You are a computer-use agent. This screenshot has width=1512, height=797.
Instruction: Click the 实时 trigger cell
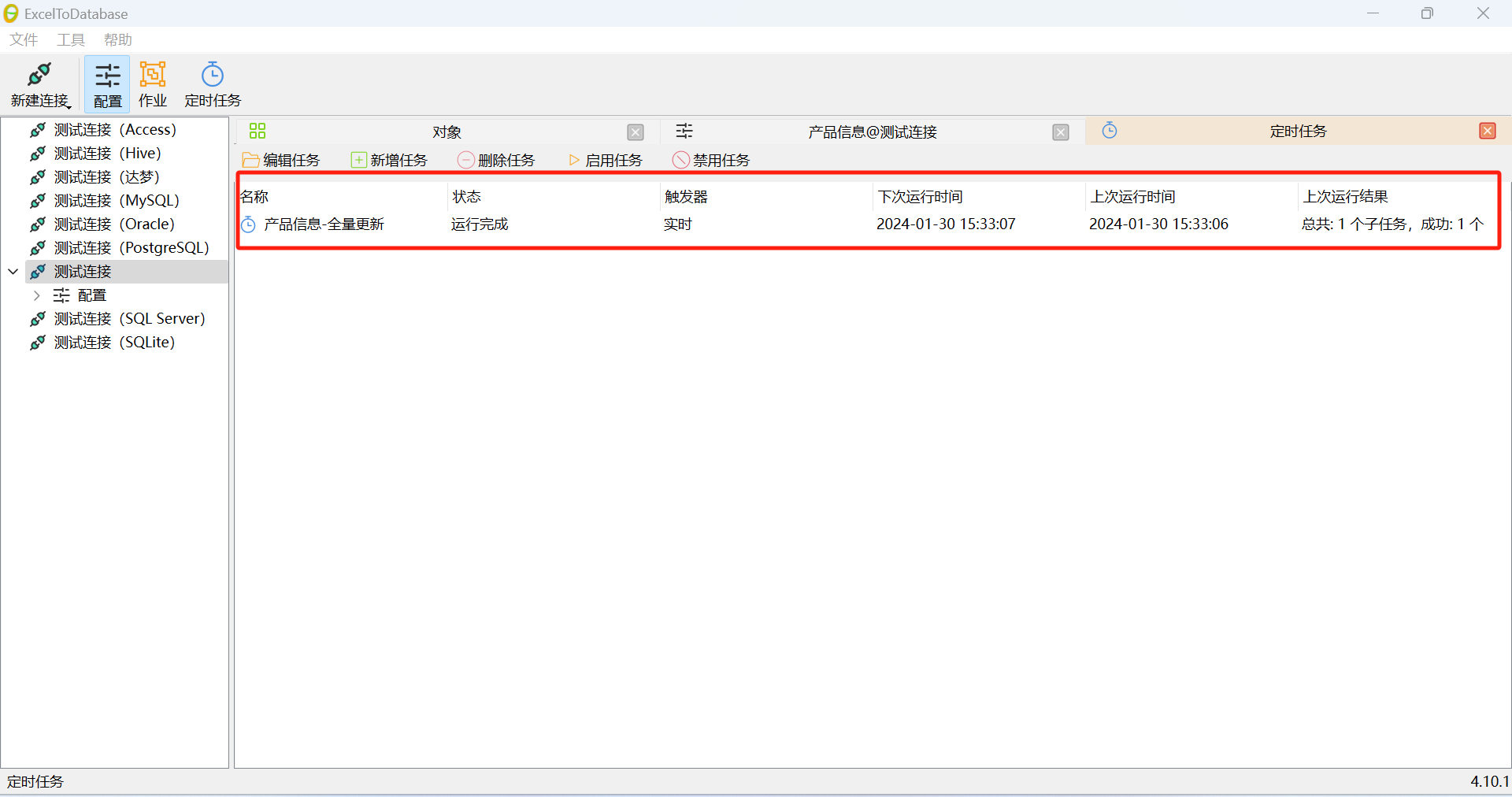pyautogui.click(x=677, y=224)
